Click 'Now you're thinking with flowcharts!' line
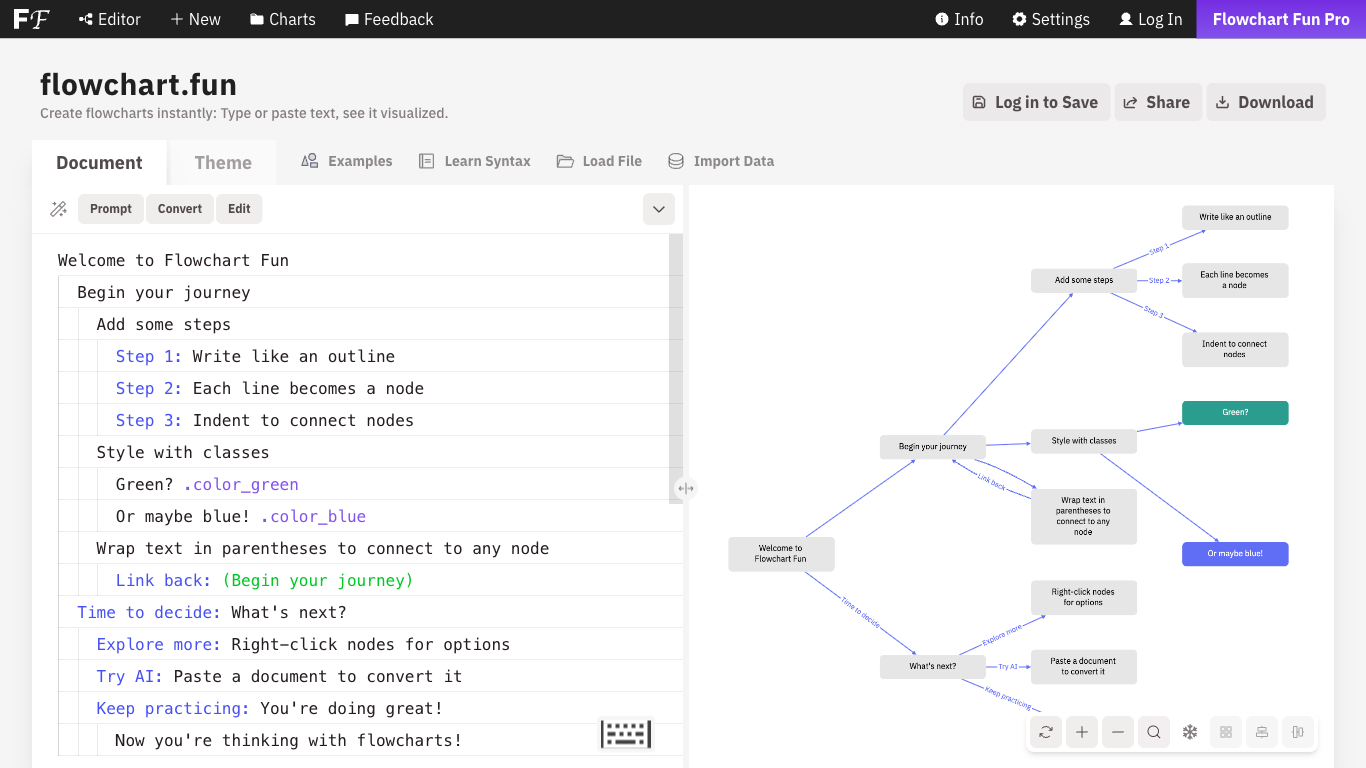 click(x=289, y=740)
